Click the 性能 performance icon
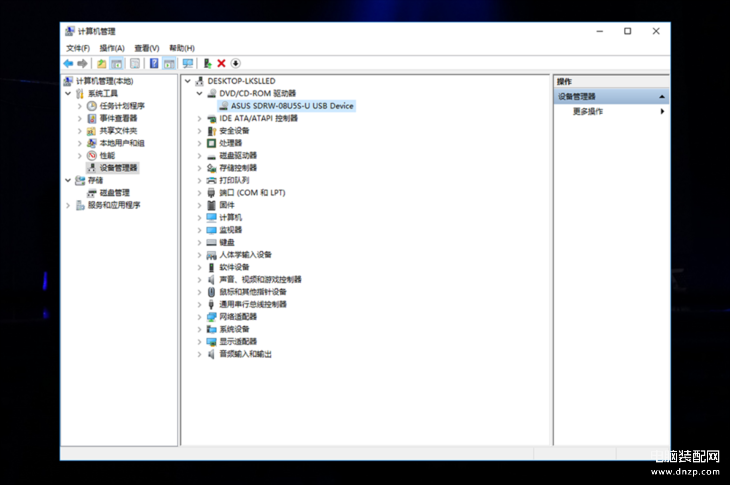The width and height of the screenshot is (730, 485). coord(92,155)
